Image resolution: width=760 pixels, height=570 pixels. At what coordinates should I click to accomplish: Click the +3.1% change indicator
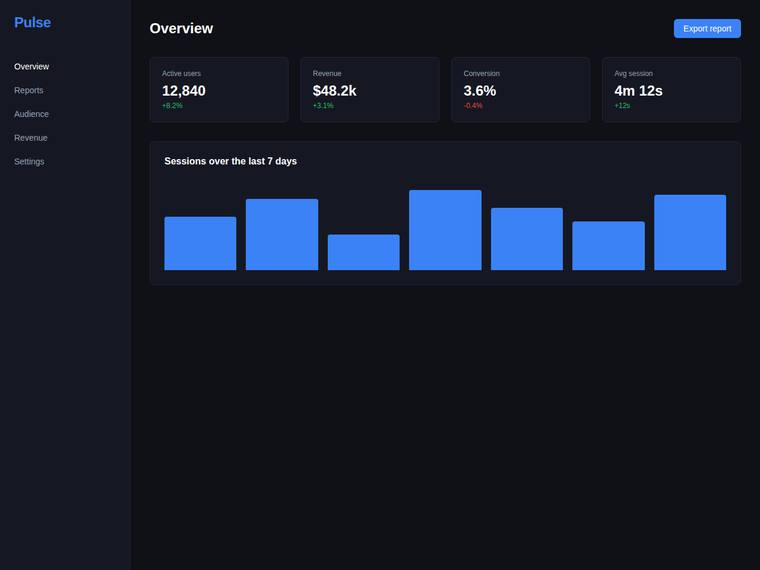pos(323,105)
